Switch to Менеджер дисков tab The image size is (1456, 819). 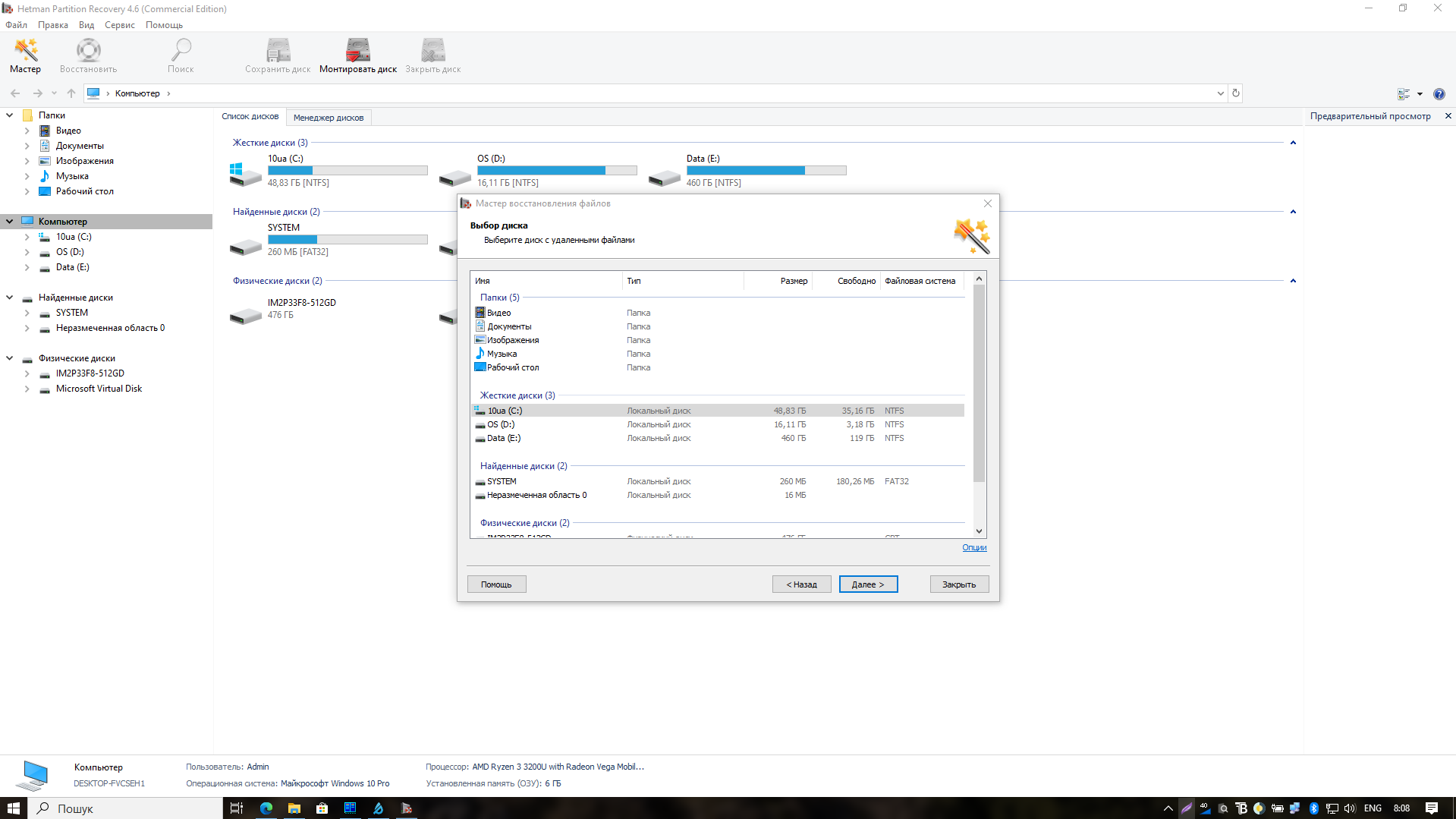328,118
